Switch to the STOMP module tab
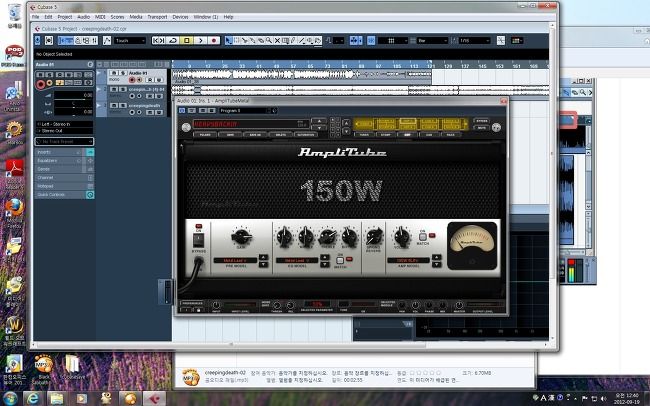Image resolution: width=650 pixels, height=406 pixels. coord(386,135)
